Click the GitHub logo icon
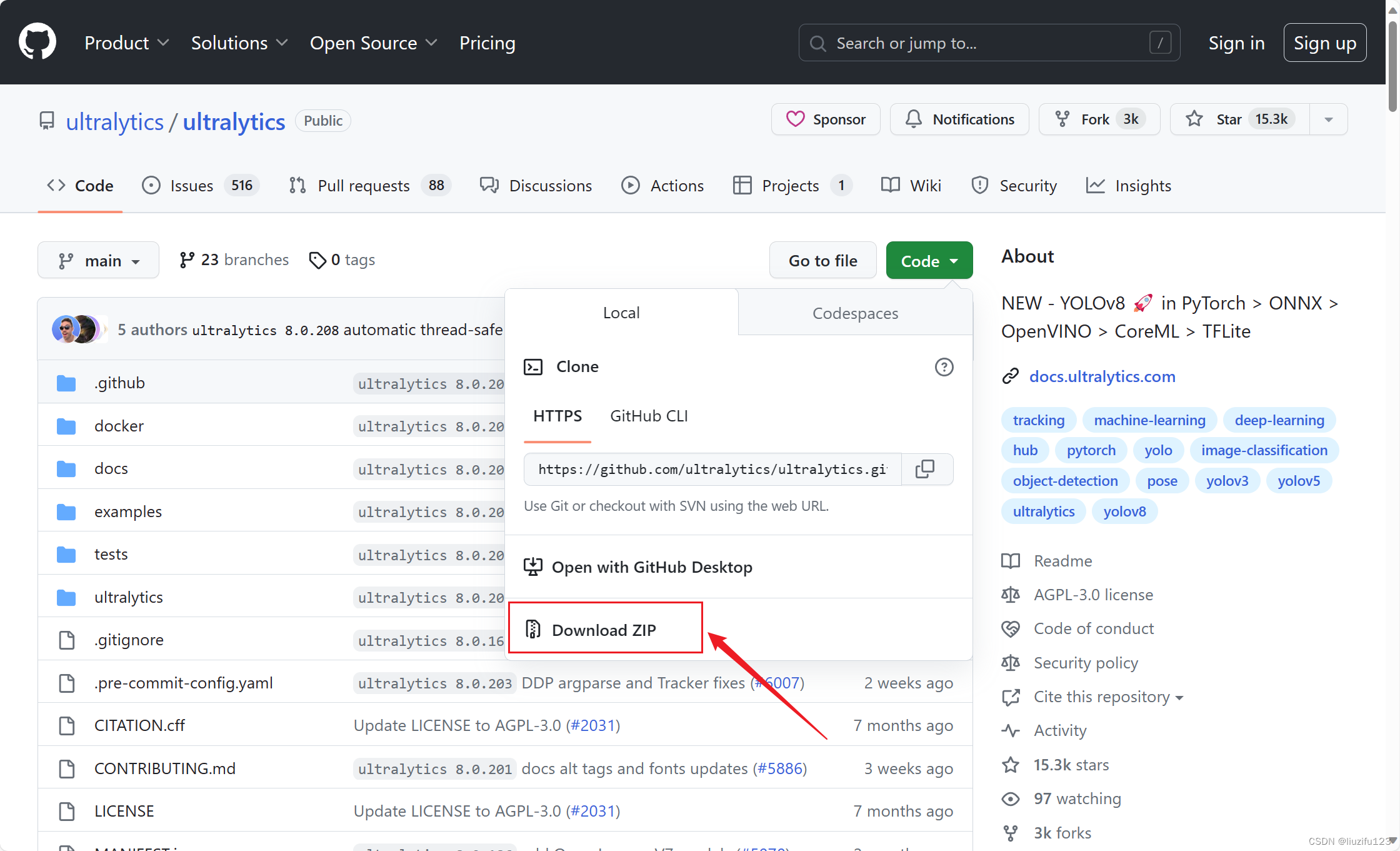Screen dimensions: 1400x851 (37, 43)
